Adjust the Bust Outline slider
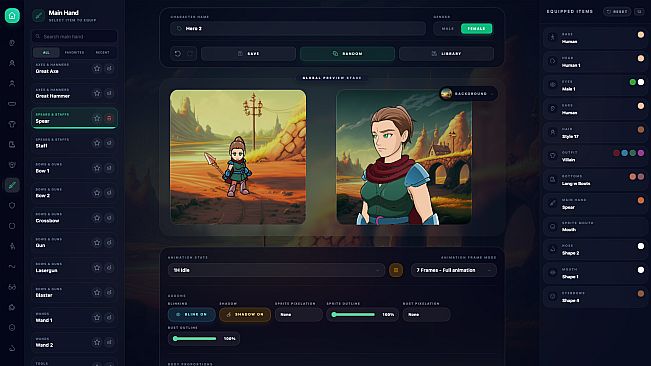The height and width of the screenshot is (366, 651). pos(195,339)
